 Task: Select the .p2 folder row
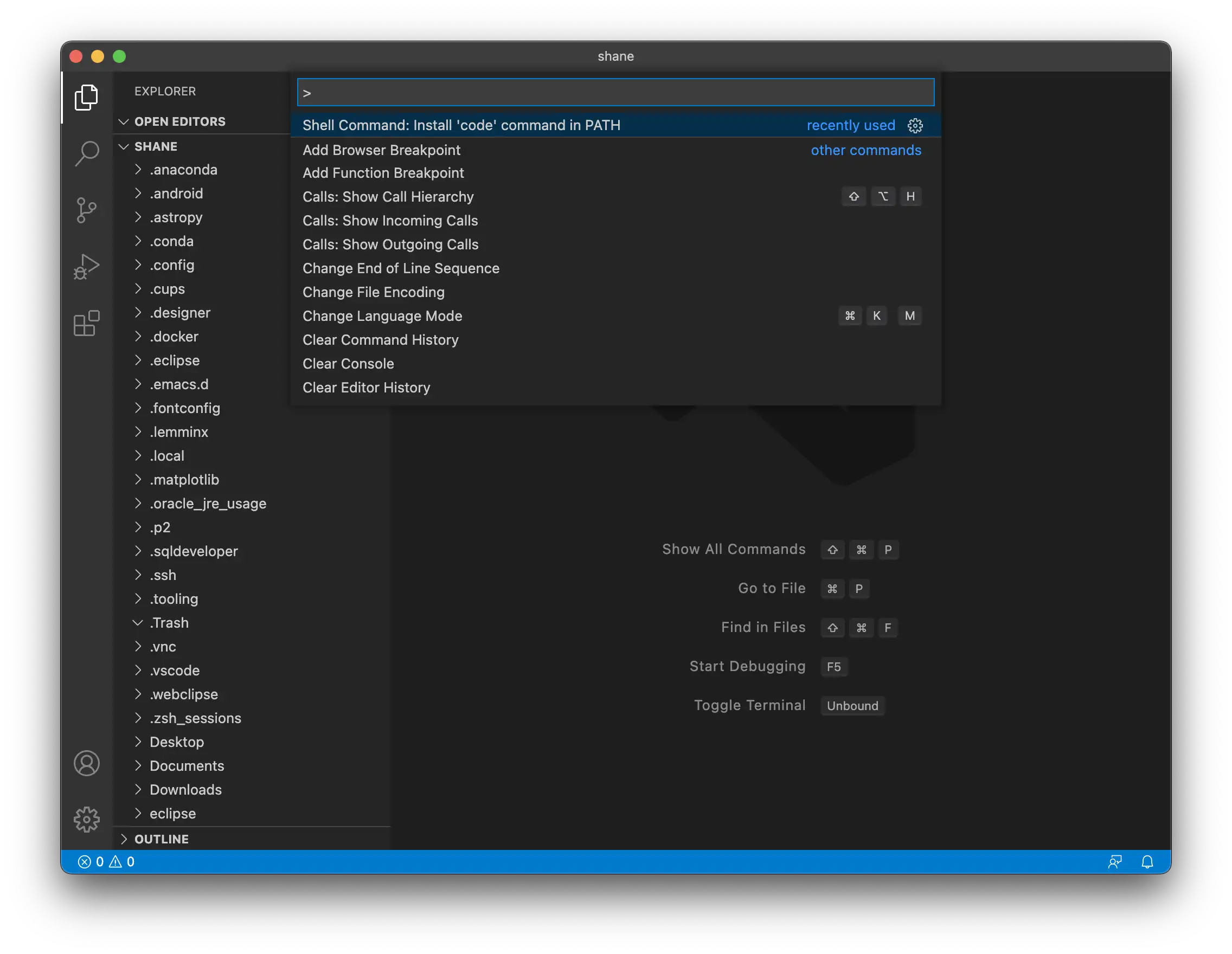pyautogui.click(x=252, y=527)
